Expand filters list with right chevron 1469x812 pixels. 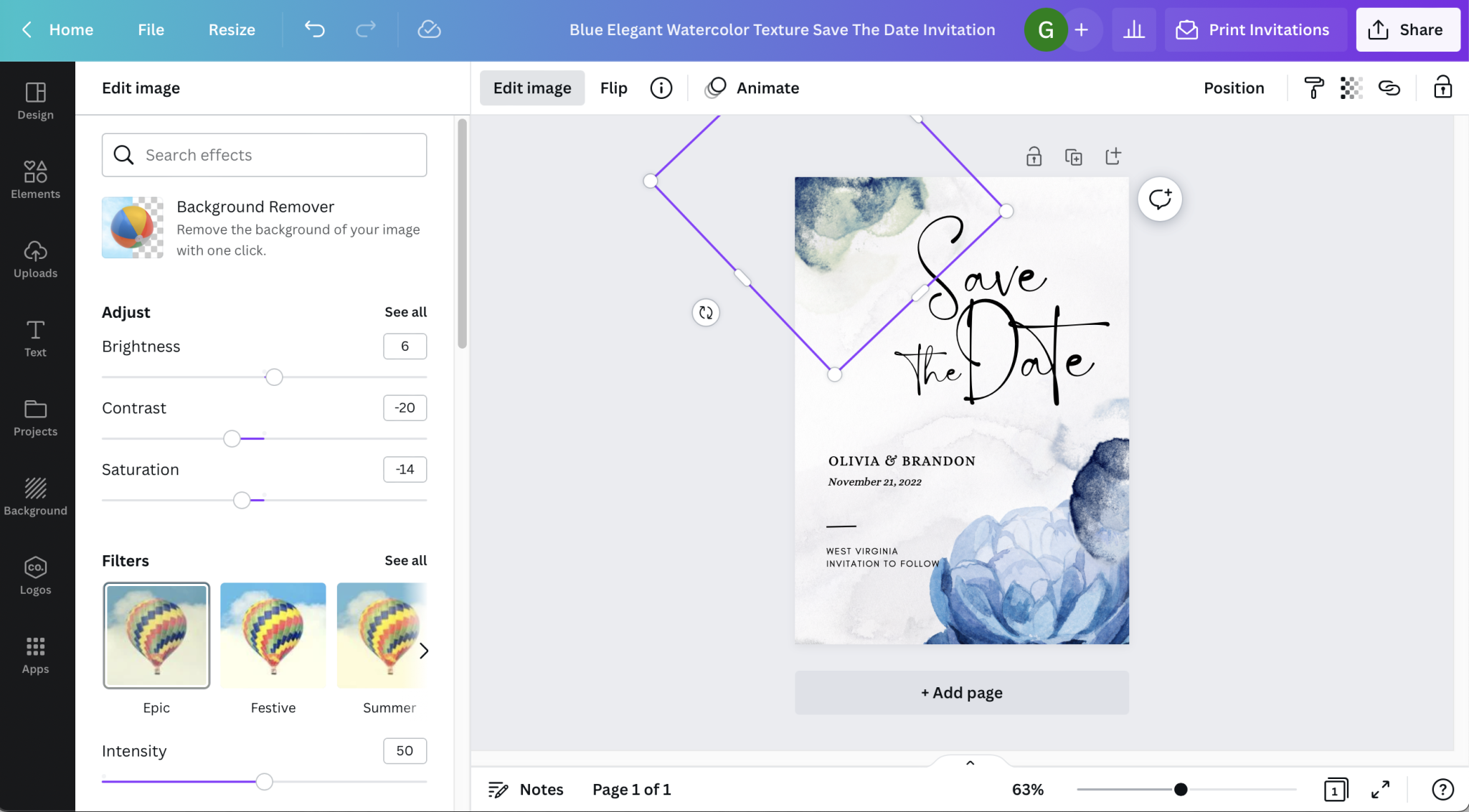point(424,651)
